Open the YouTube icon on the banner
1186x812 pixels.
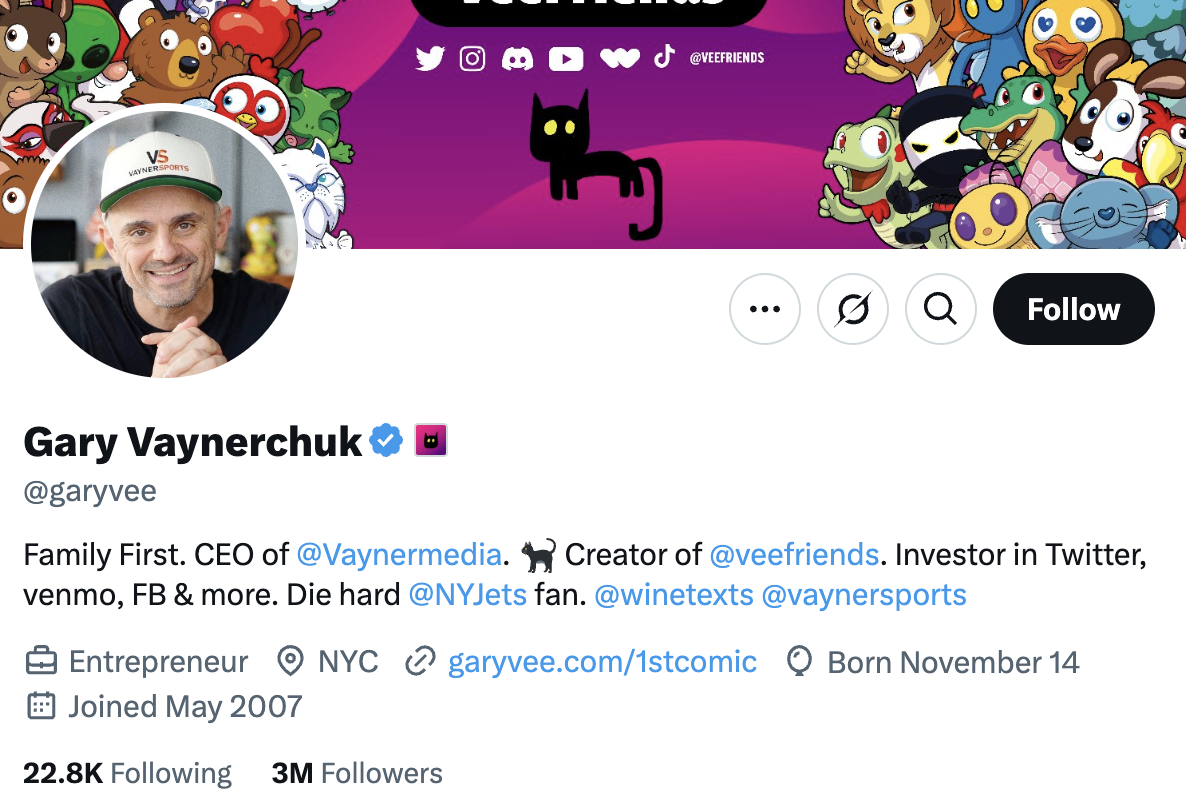566,58
